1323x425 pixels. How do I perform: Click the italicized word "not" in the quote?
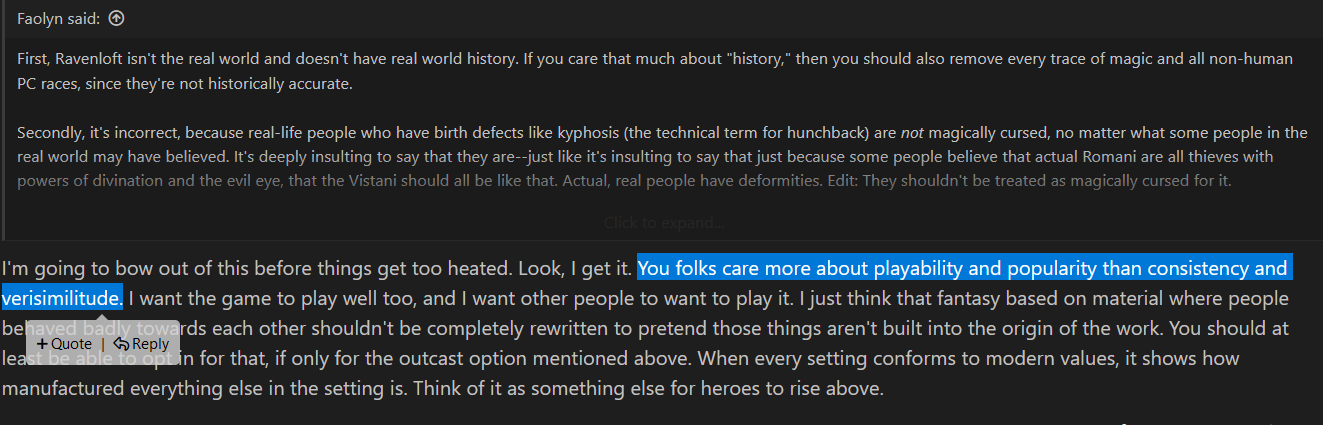coord(911,132)
